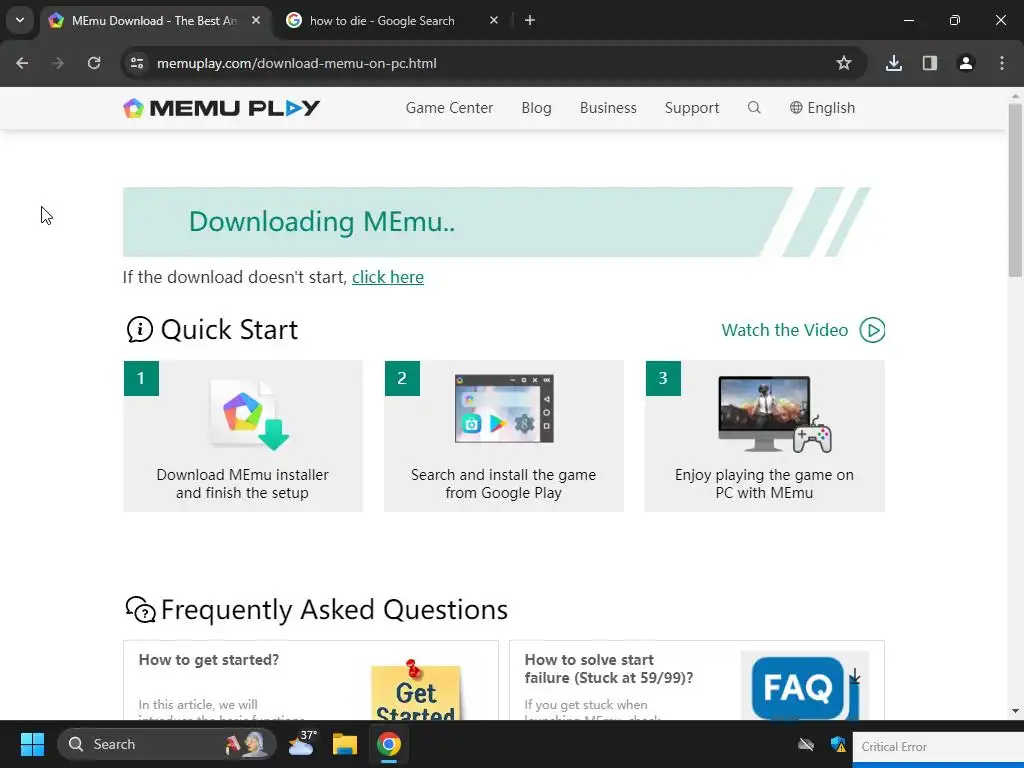The image size is (1024, 768).
Task: Expand the tab search dropdown arrow
Action: tap(20, 20)
